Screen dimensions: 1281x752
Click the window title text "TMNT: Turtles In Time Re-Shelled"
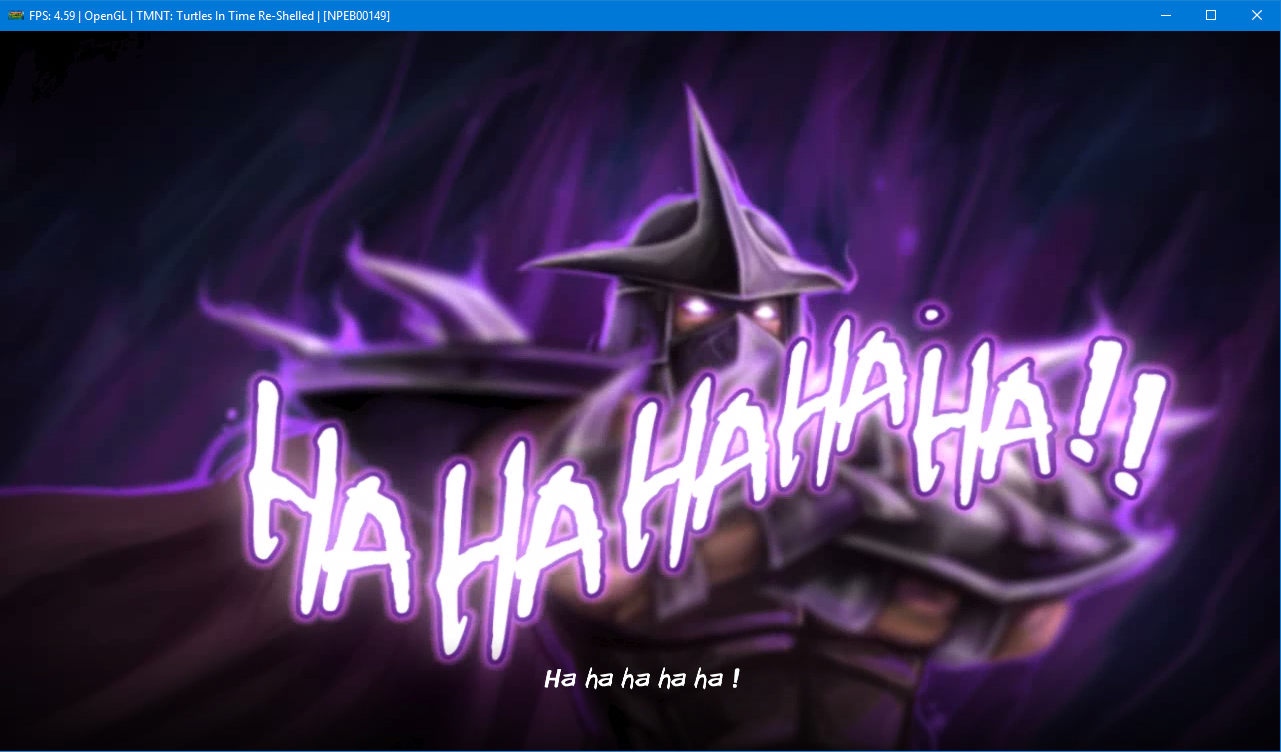point(225,16)
